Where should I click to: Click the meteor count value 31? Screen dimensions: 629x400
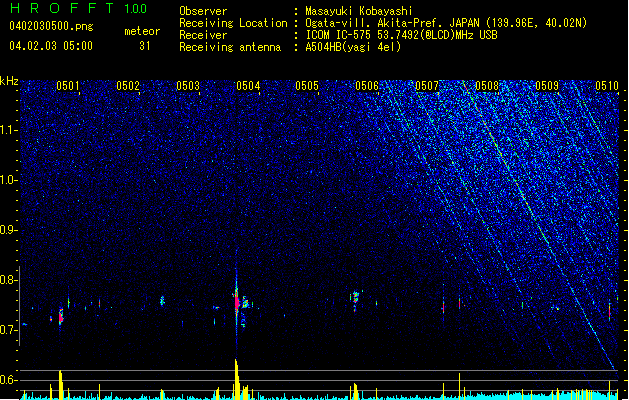(145, 46)
